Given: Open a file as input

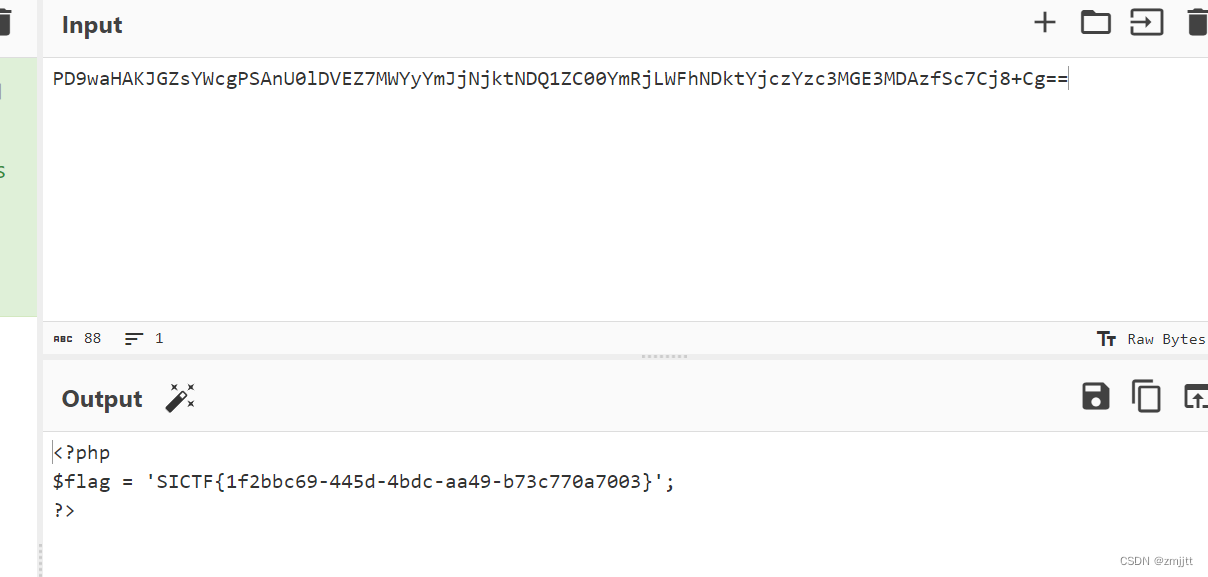Looking at the screenshot, I should [x=1146, y=21].
